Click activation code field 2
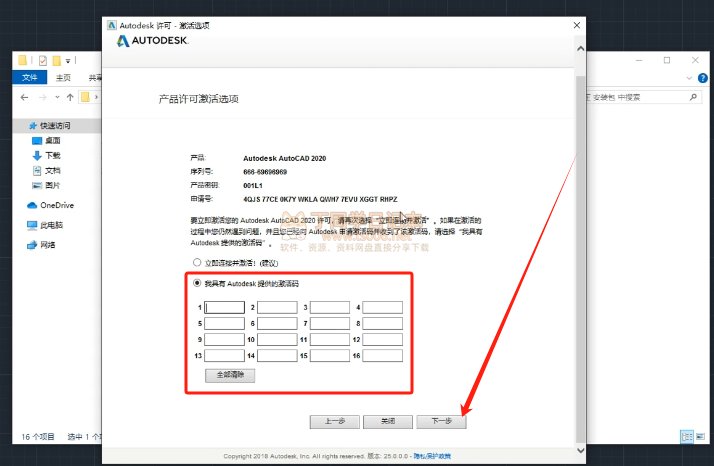 (277, 307)
